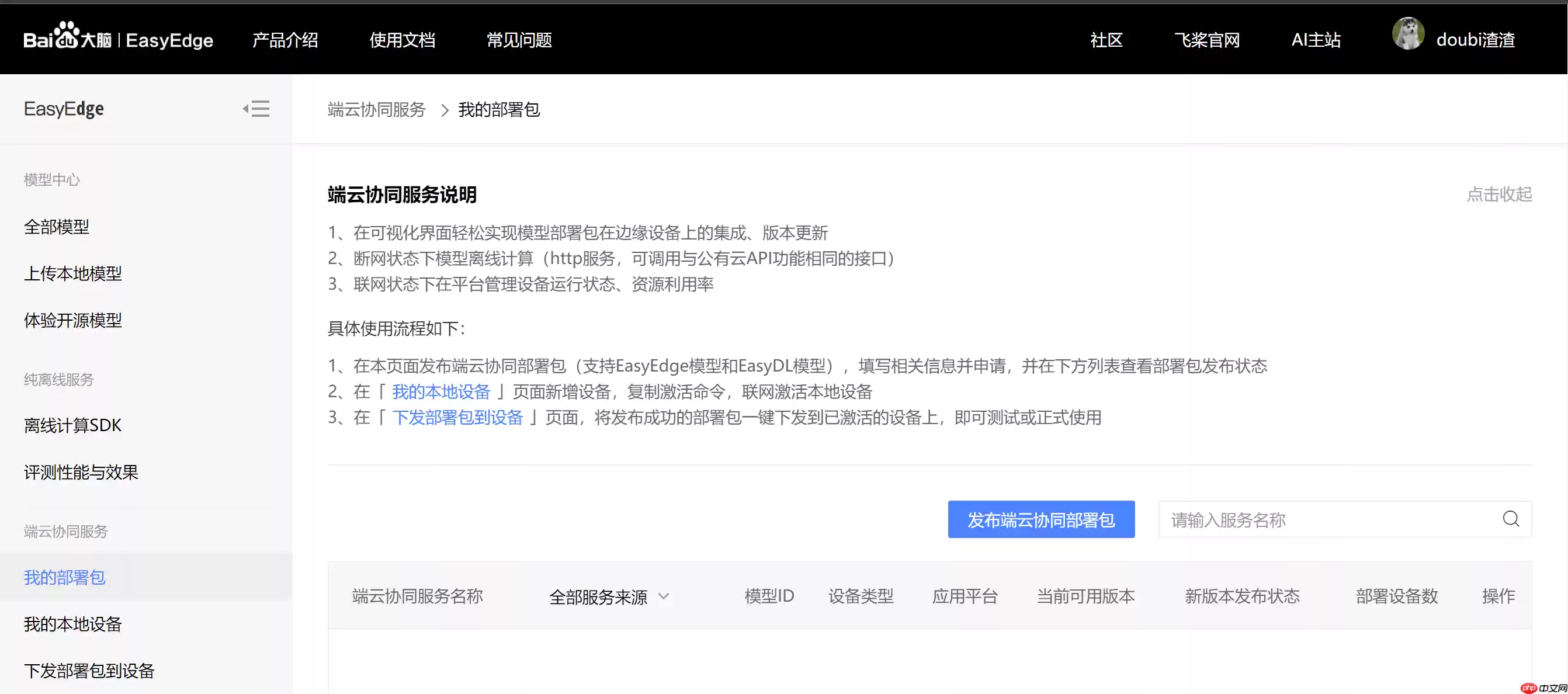Select 全部模型 in the sidebar

coord(56,226)
